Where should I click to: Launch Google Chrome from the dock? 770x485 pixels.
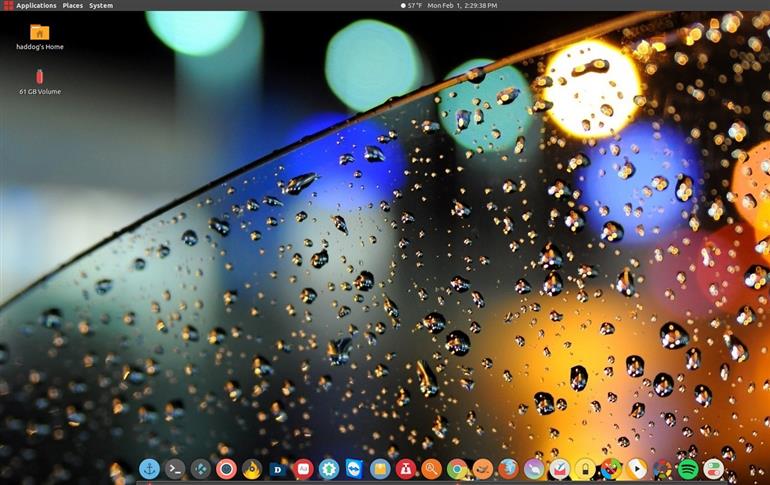coord(457,469)
